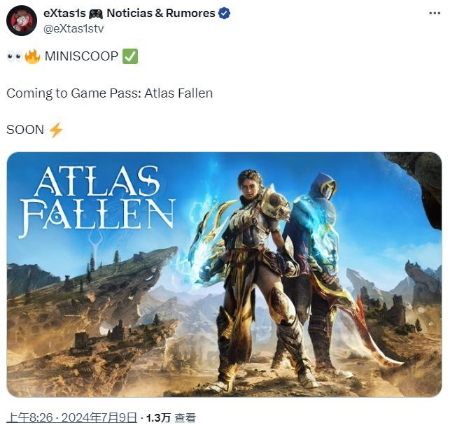Click the eyes emoji in tweet

click(x=14, y=56)
